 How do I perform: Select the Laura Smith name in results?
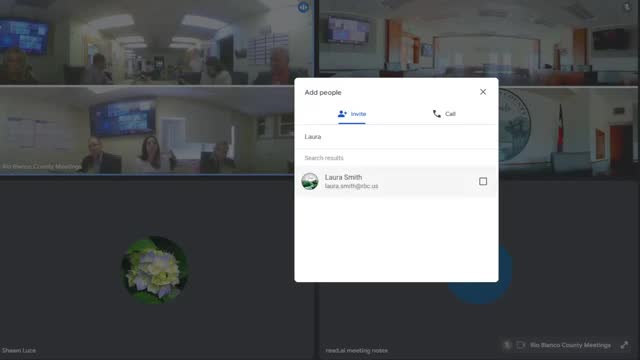pyautogui.click(x=343, y=177)
